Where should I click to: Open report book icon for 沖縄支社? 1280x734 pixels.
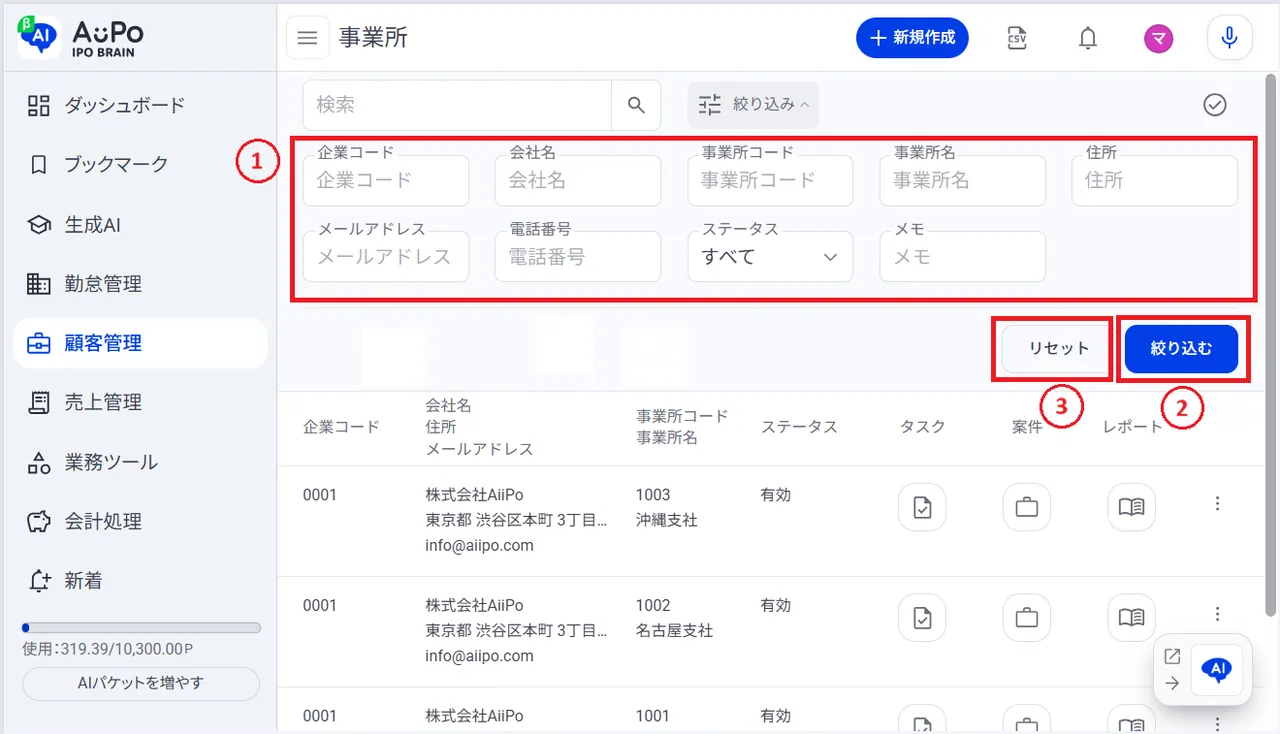[x=1131, y=507]
